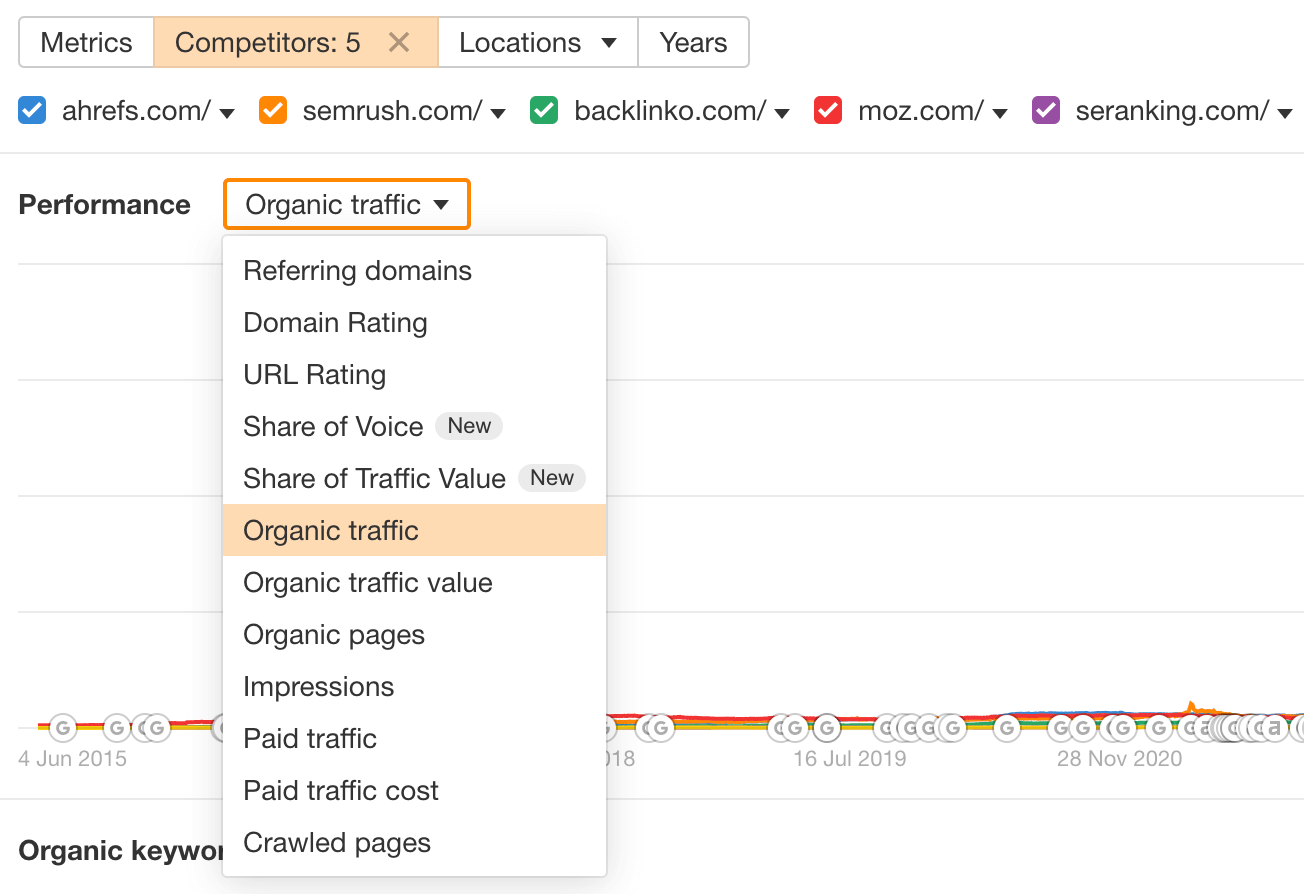1304x894 pixels.
Task: Switch to the Years tab
Action: coord(693,43)
